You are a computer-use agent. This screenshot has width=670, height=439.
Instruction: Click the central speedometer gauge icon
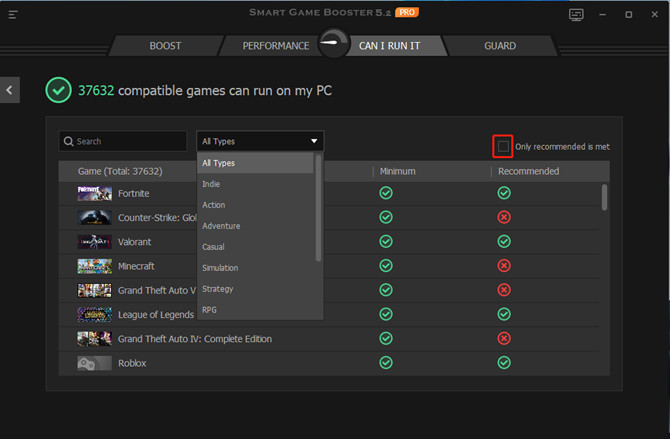pyautogui.click(x=334, y=43)
